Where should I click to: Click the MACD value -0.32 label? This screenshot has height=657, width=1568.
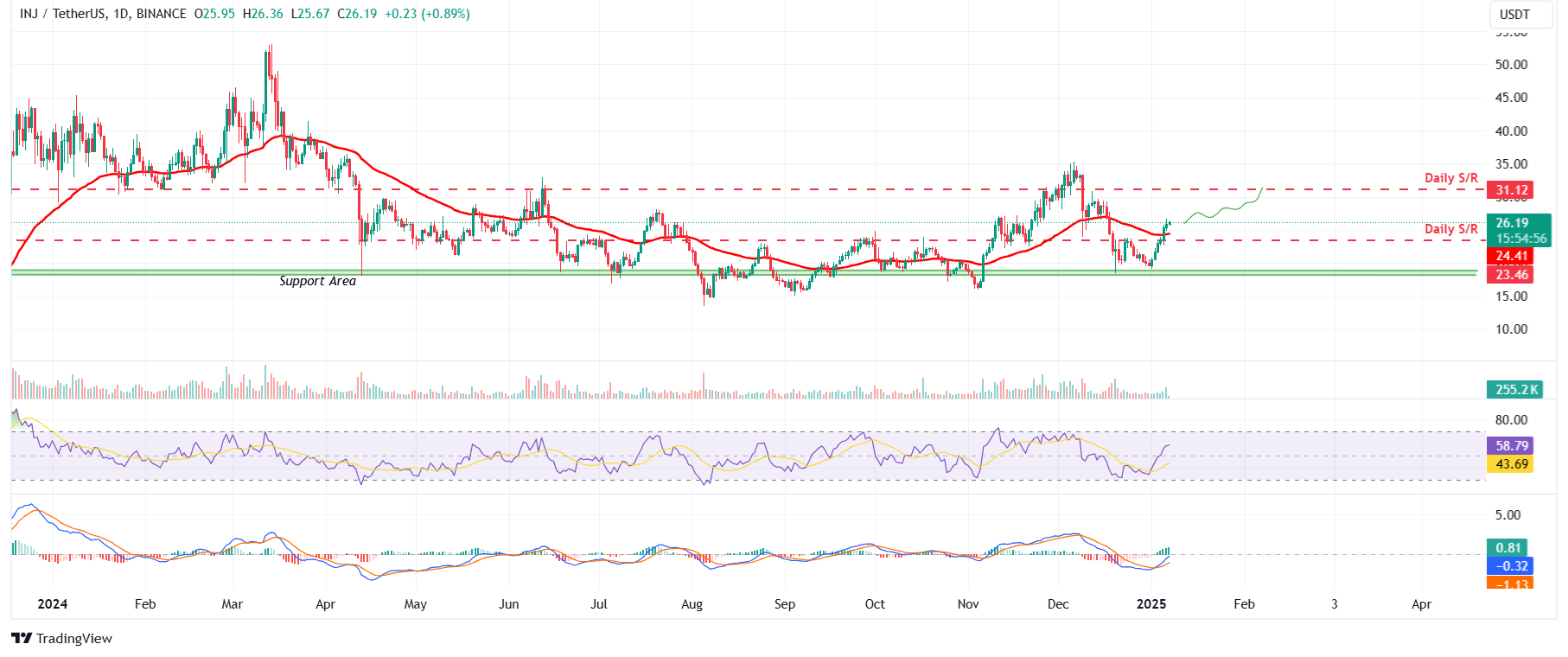pyautogui.click(x=1510, y=566)
